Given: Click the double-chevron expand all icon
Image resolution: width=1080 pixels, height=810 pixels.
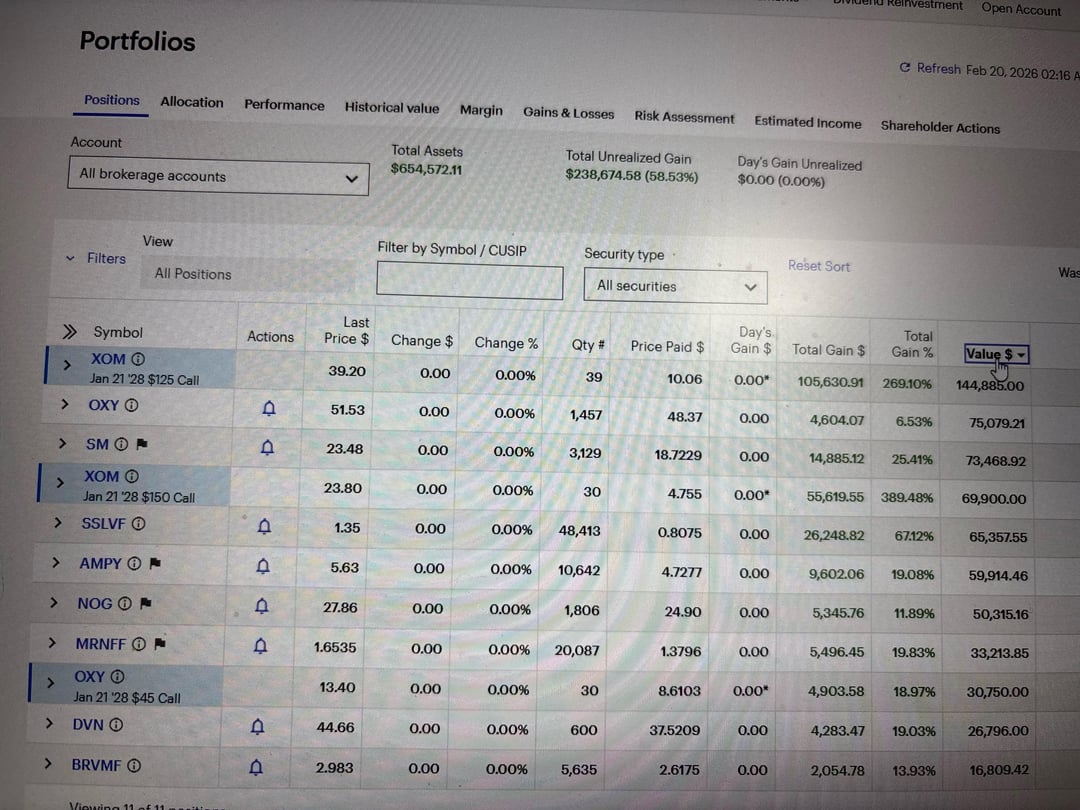Looking at the screenshot, I should coord(69,332).
